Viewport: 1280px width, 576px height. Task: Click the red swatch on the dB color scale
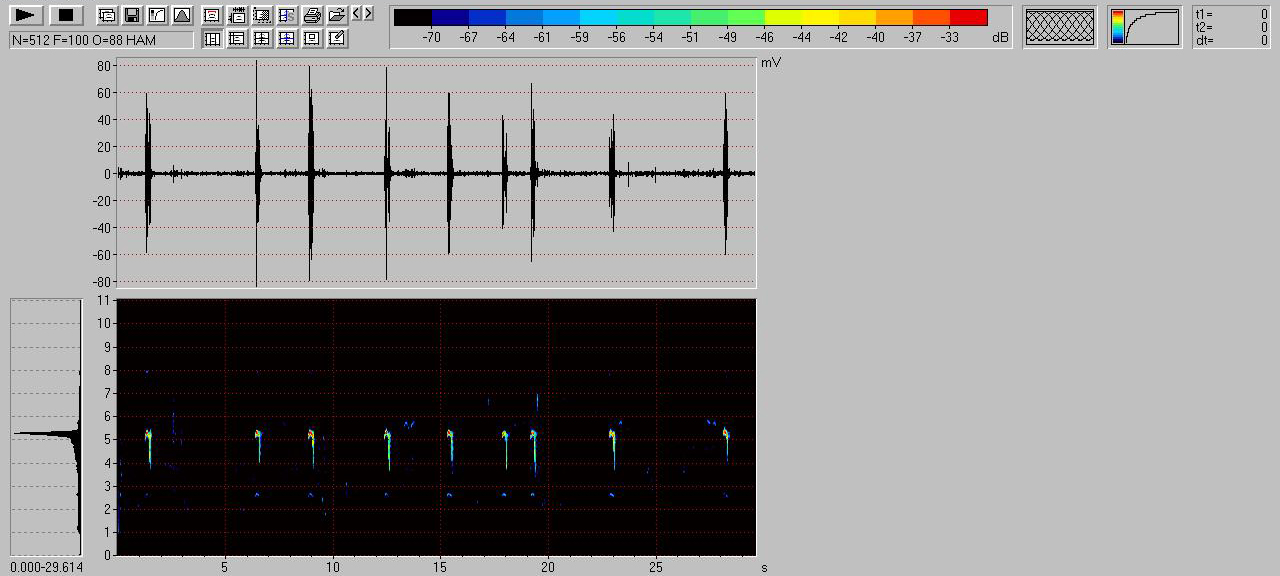968,17
